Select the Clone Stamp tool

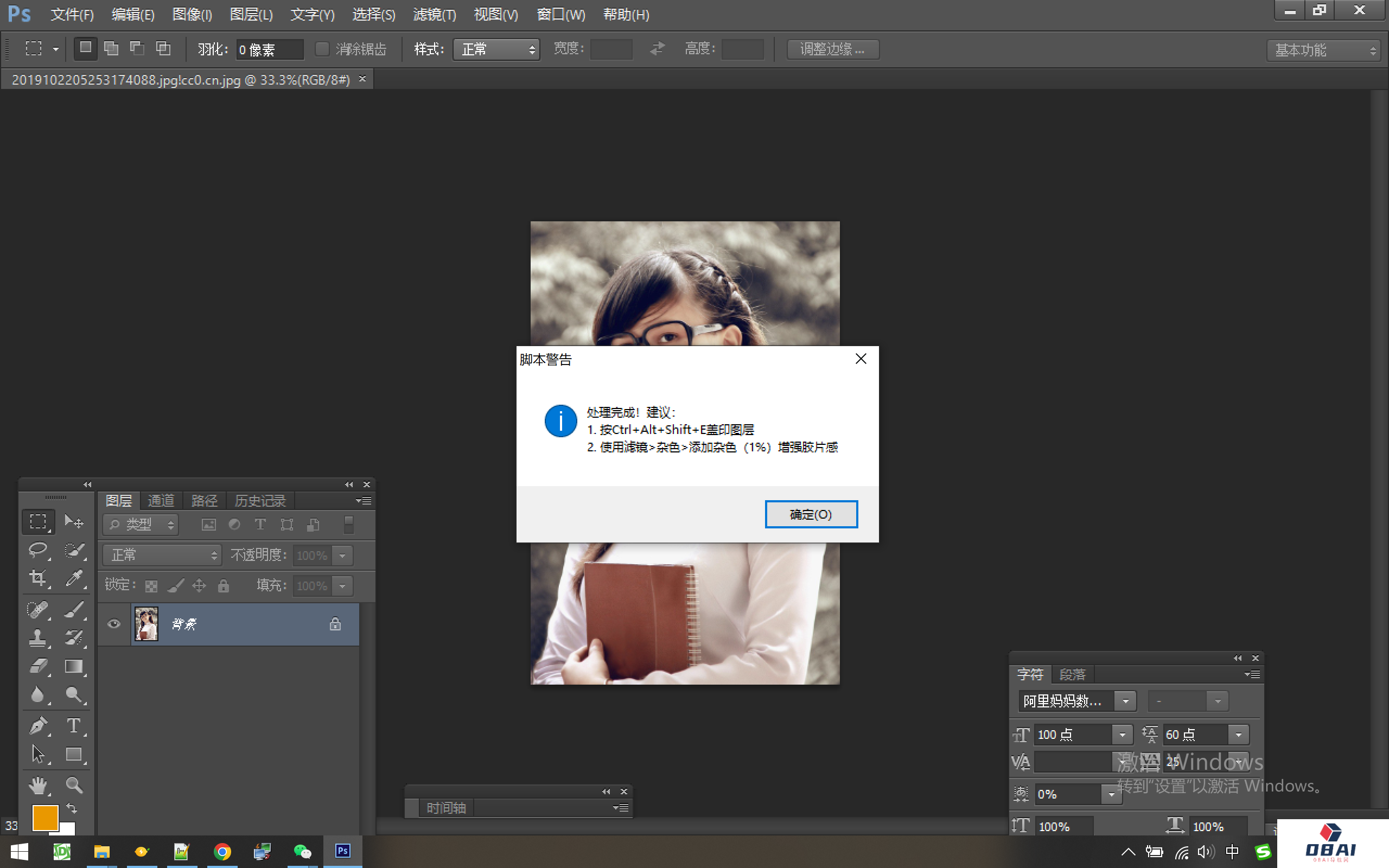[x=38, y=637]
